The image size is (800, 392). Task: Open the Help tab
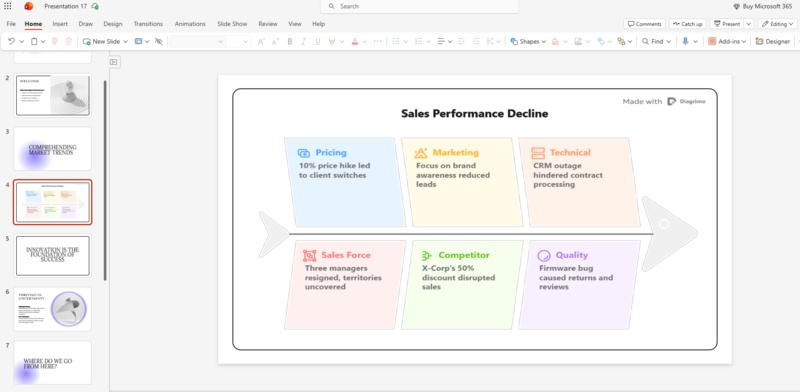[318, 24]
